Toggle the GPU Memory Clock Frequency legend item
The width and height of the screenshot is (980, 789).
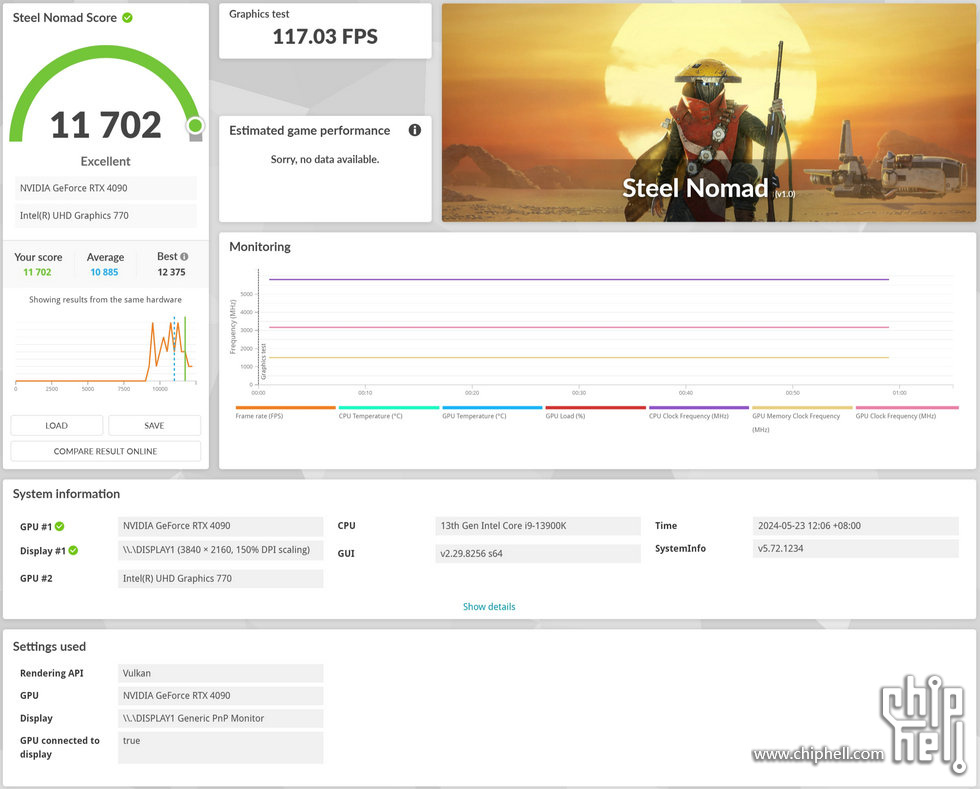click(x=802, y=419)
